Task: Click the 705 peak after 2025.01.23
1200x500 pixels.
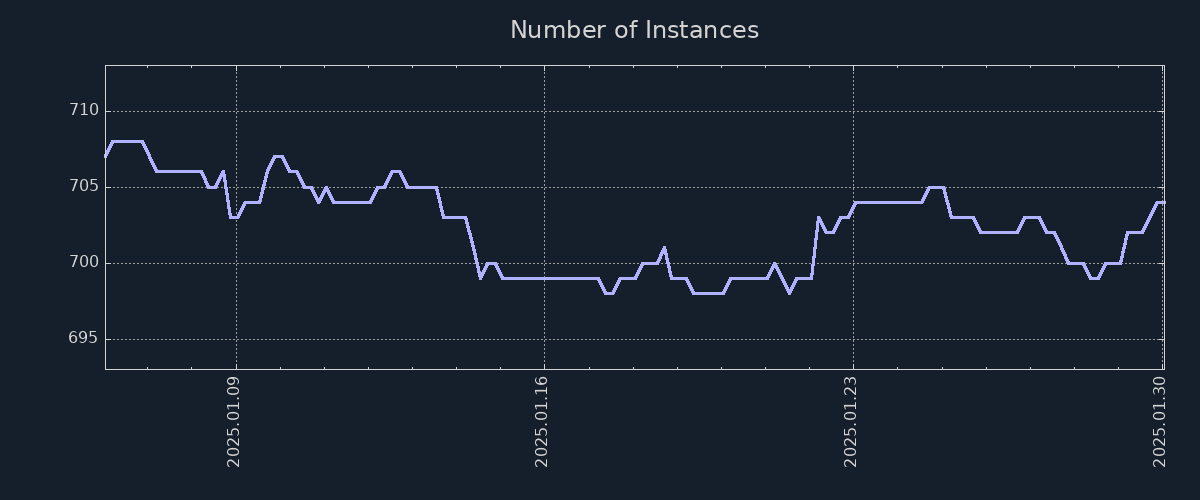Action: [936, 187]
